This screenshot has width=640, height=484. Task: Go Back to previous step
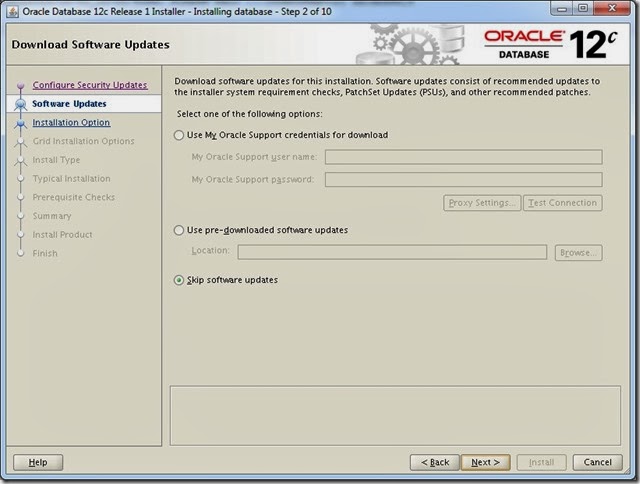(435, 462)
